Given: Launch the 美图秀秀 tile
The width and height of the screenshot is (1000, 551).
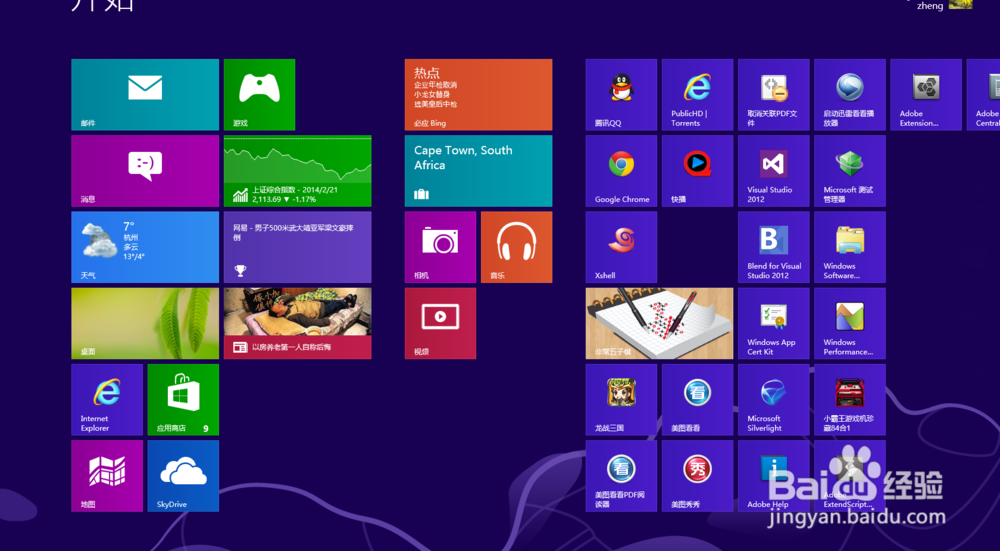Looking at the screenshot, I should [x=697, y=476].
